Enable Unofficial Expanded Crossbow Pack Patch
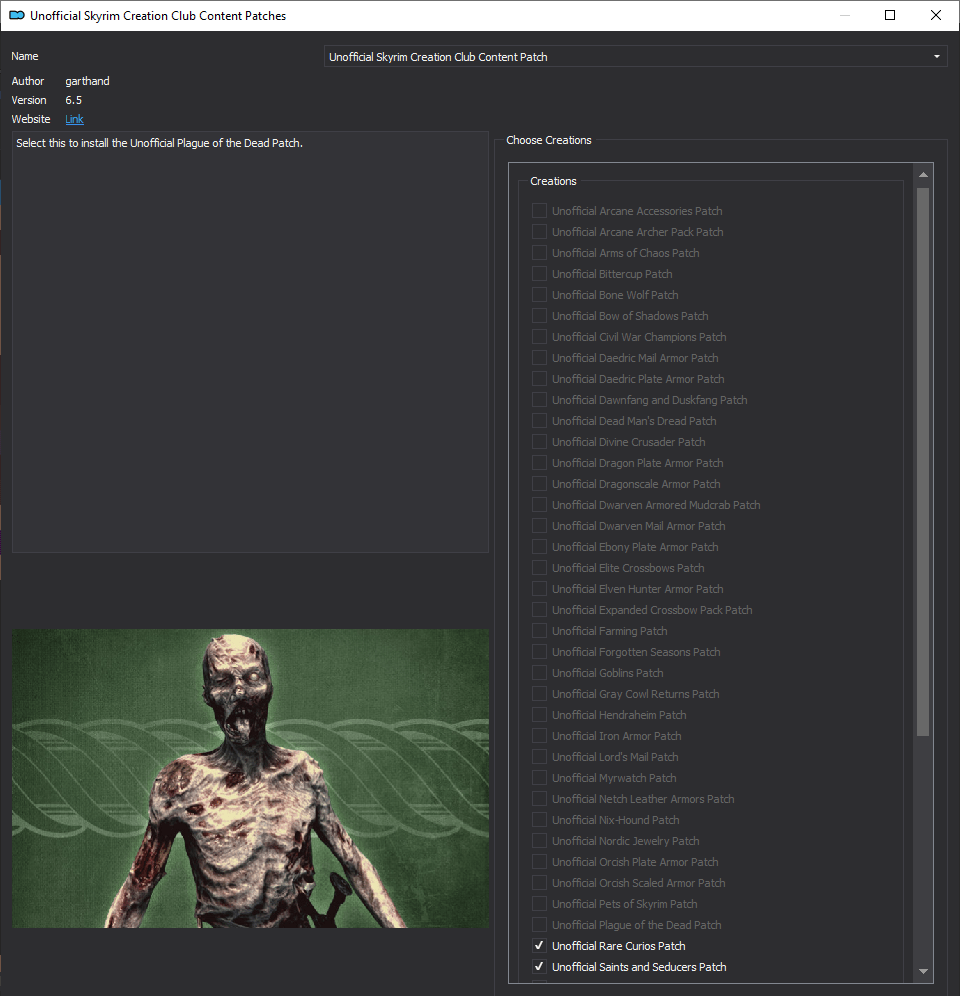The width and height of the screenshot is (960, 996). (x=539, y=609)
